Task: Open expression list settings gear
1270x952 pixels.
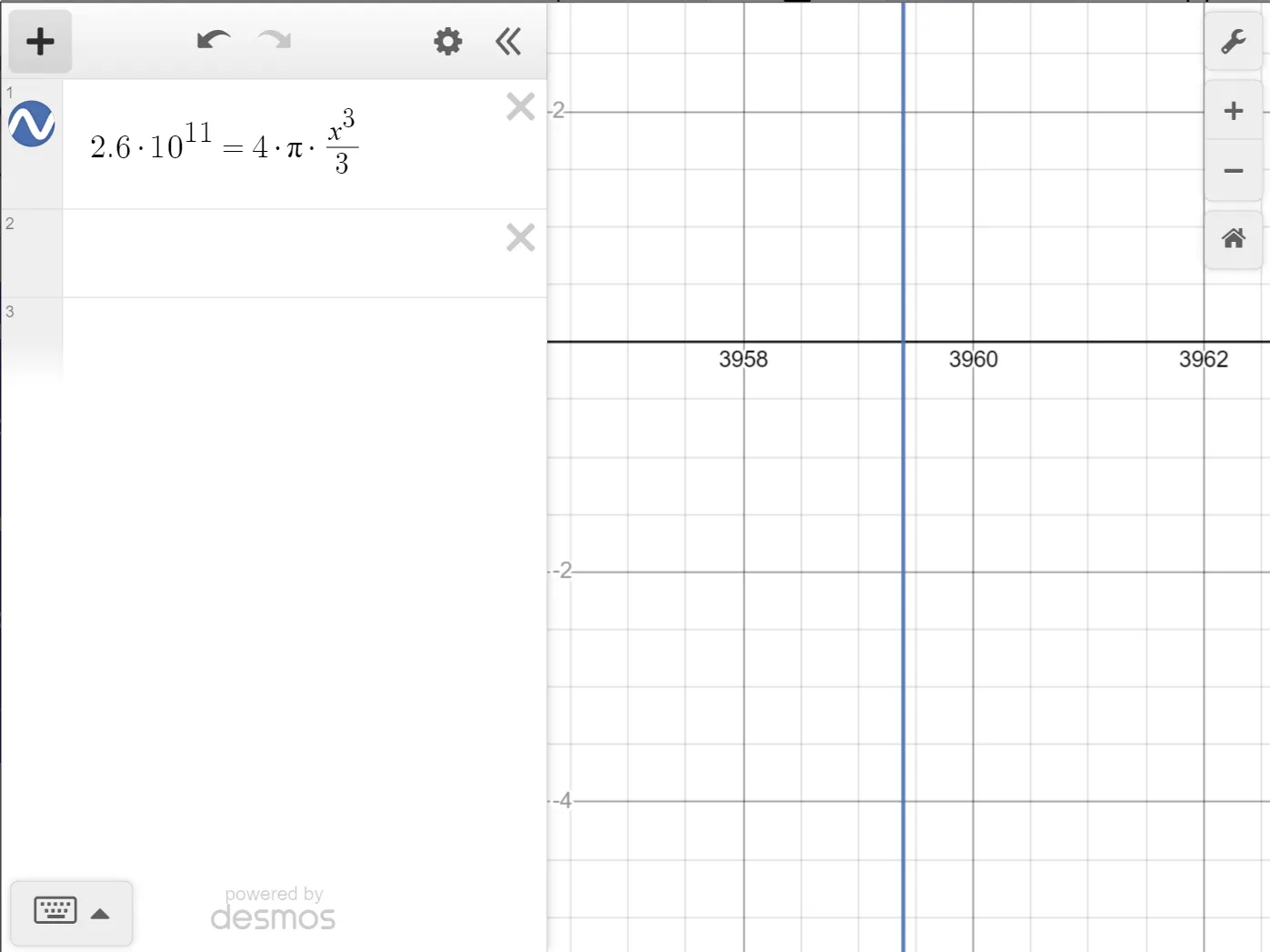Action: pyautogui.click(x=447, y=41)
